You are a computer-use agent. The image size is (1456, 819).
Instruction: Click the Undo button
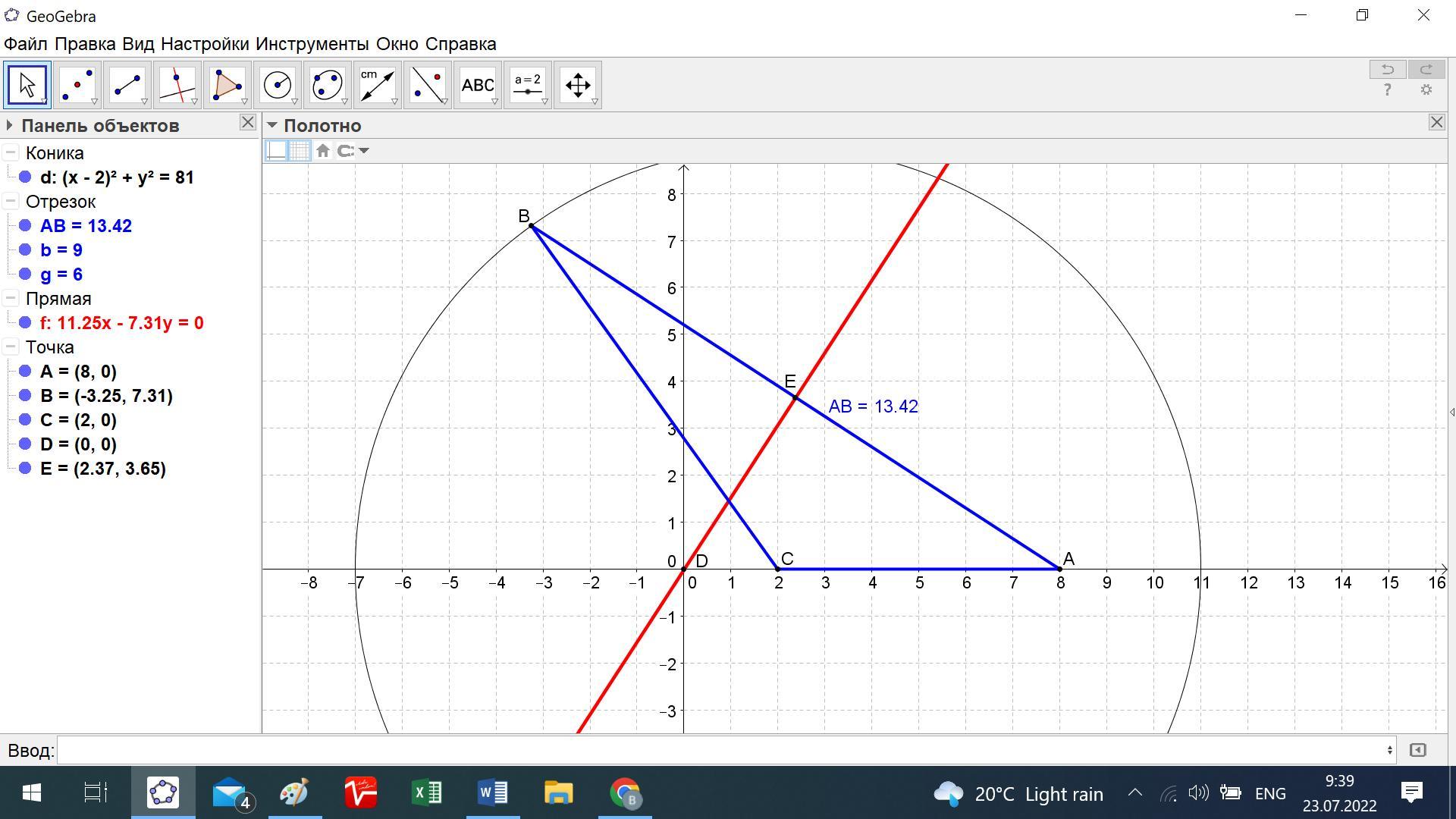(x=1387, y=69)
